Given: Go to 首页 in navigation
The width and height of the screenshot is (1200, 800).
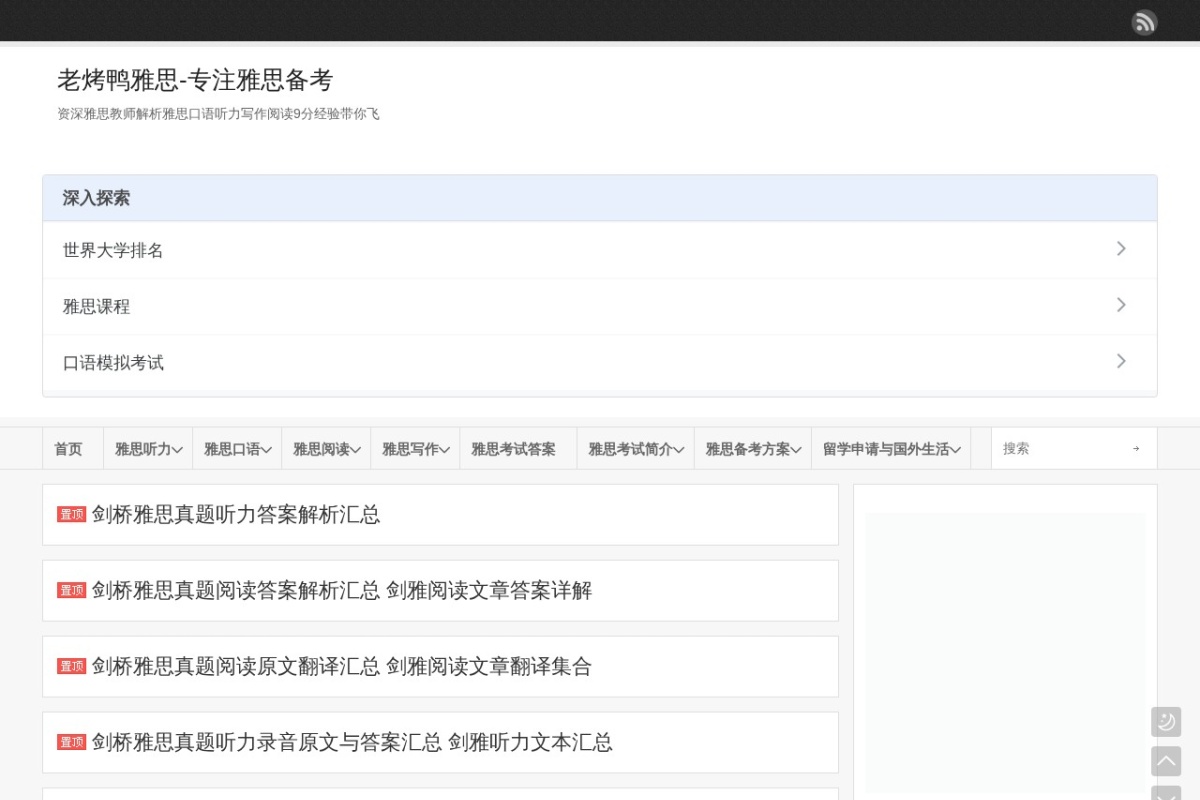Looking at the screenshot, I should tap(68, 449).
